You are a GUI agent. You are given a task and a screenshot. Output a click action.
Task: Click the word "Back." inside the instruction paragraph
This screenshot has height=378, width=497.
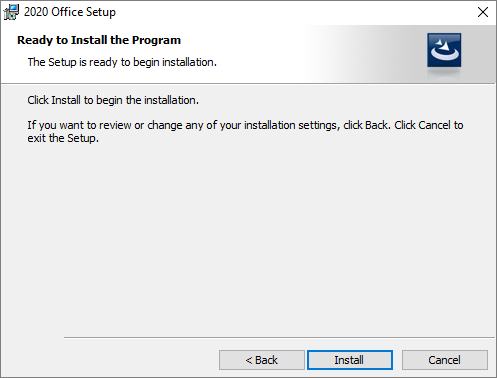point(378,125)
